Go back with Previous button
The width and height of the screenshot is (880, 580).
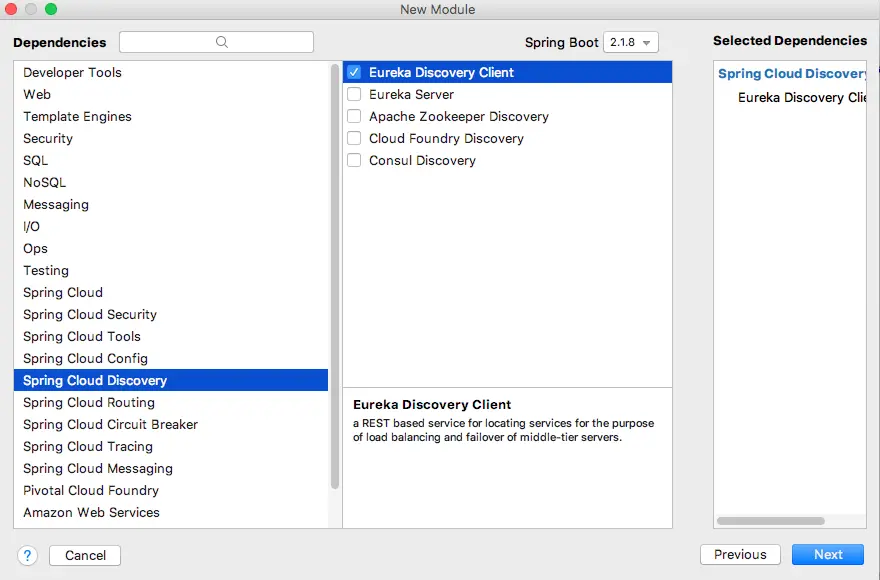coord(740,554)
